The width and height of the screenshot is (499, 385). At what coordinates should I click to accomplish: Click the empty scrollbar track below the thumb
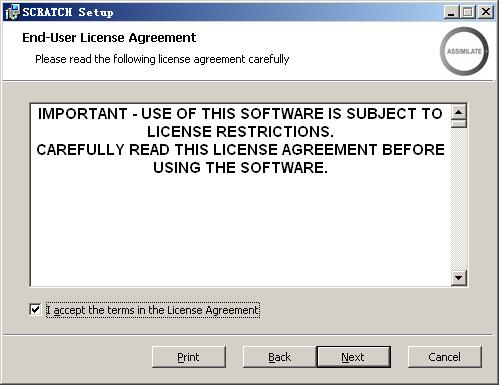point(459,199)
